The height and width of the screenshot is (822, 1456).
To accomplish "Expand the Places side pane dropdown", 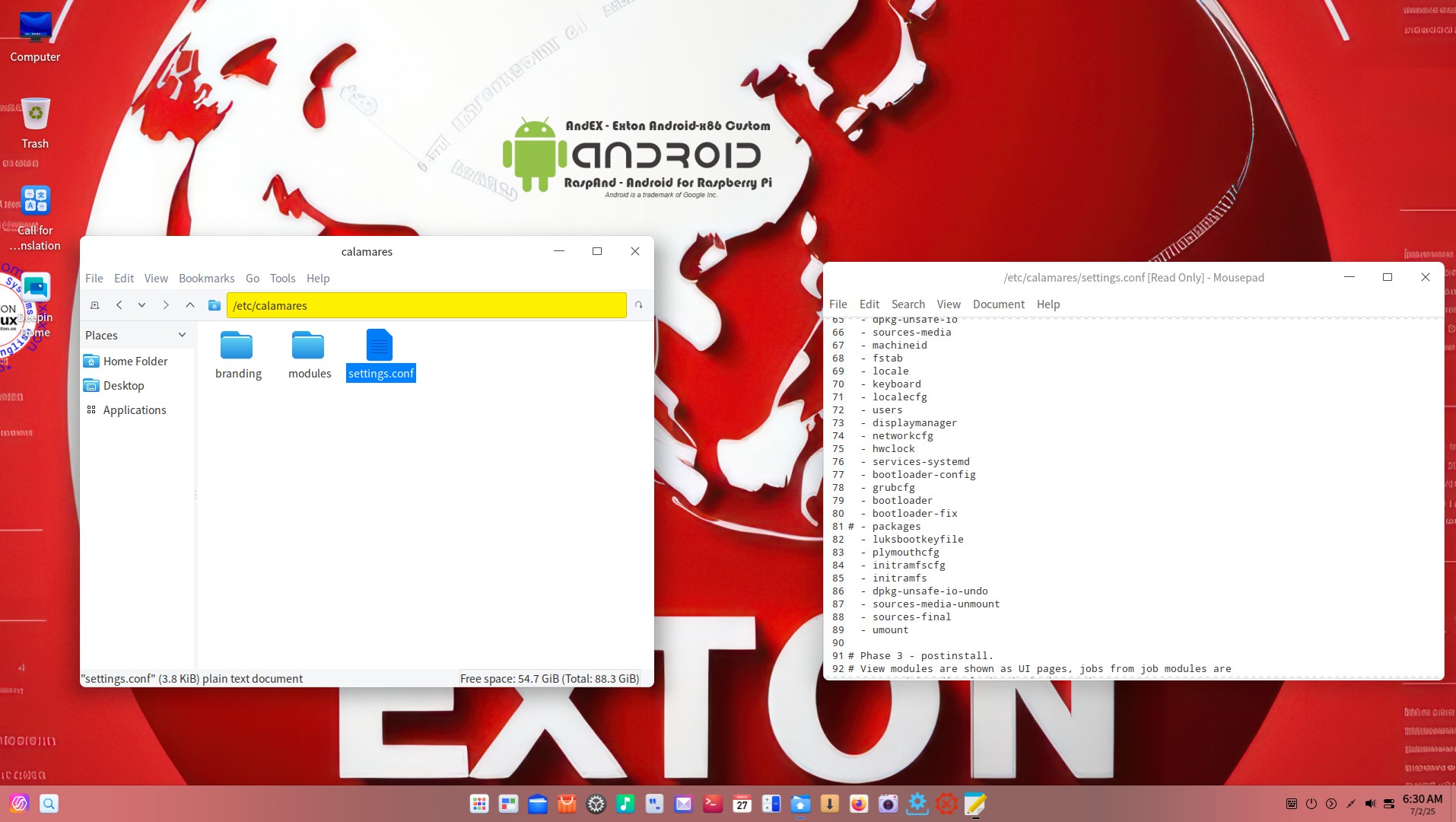I will click(x=182, y=335).
